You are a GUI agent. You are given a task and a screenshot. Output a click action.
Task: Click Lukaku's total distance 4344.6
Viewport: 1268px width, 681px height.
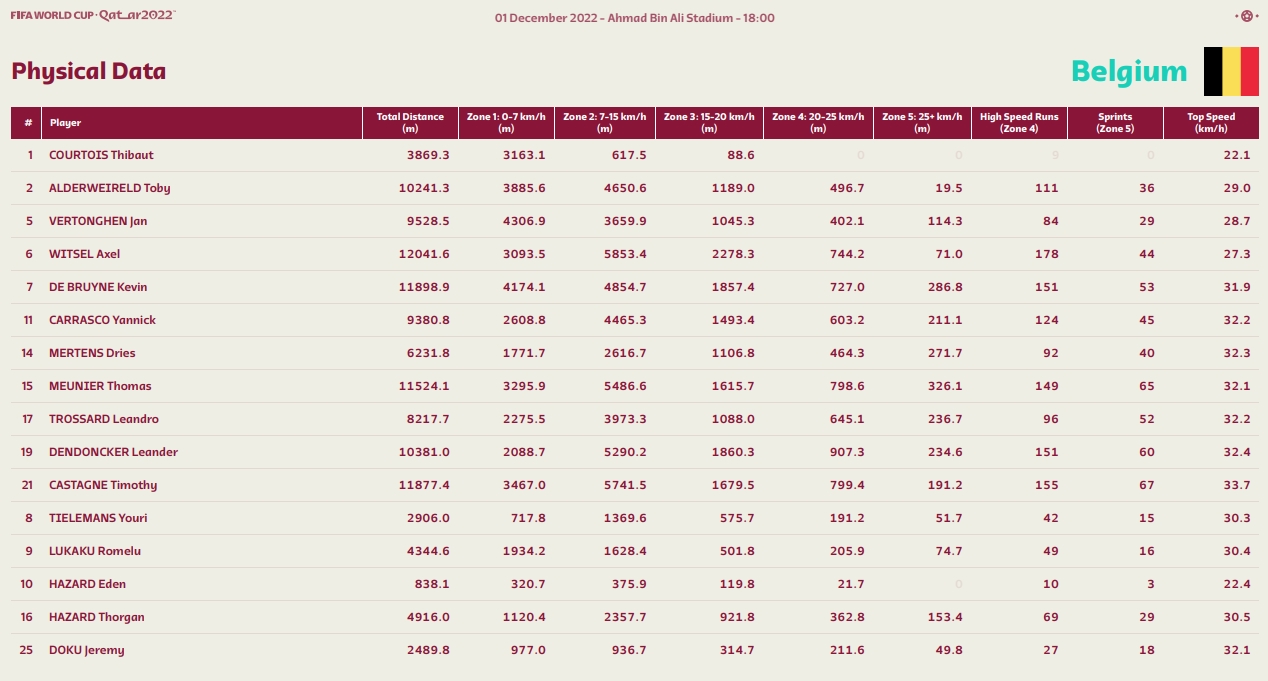click(428, 551)
